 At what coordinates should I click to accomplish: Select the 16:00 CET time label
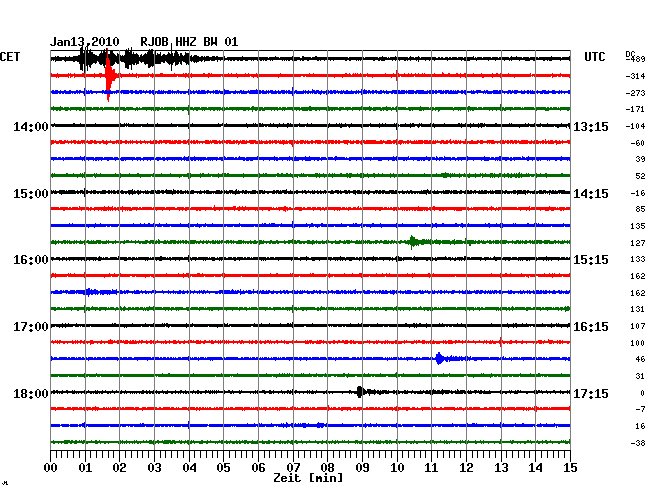31,260
